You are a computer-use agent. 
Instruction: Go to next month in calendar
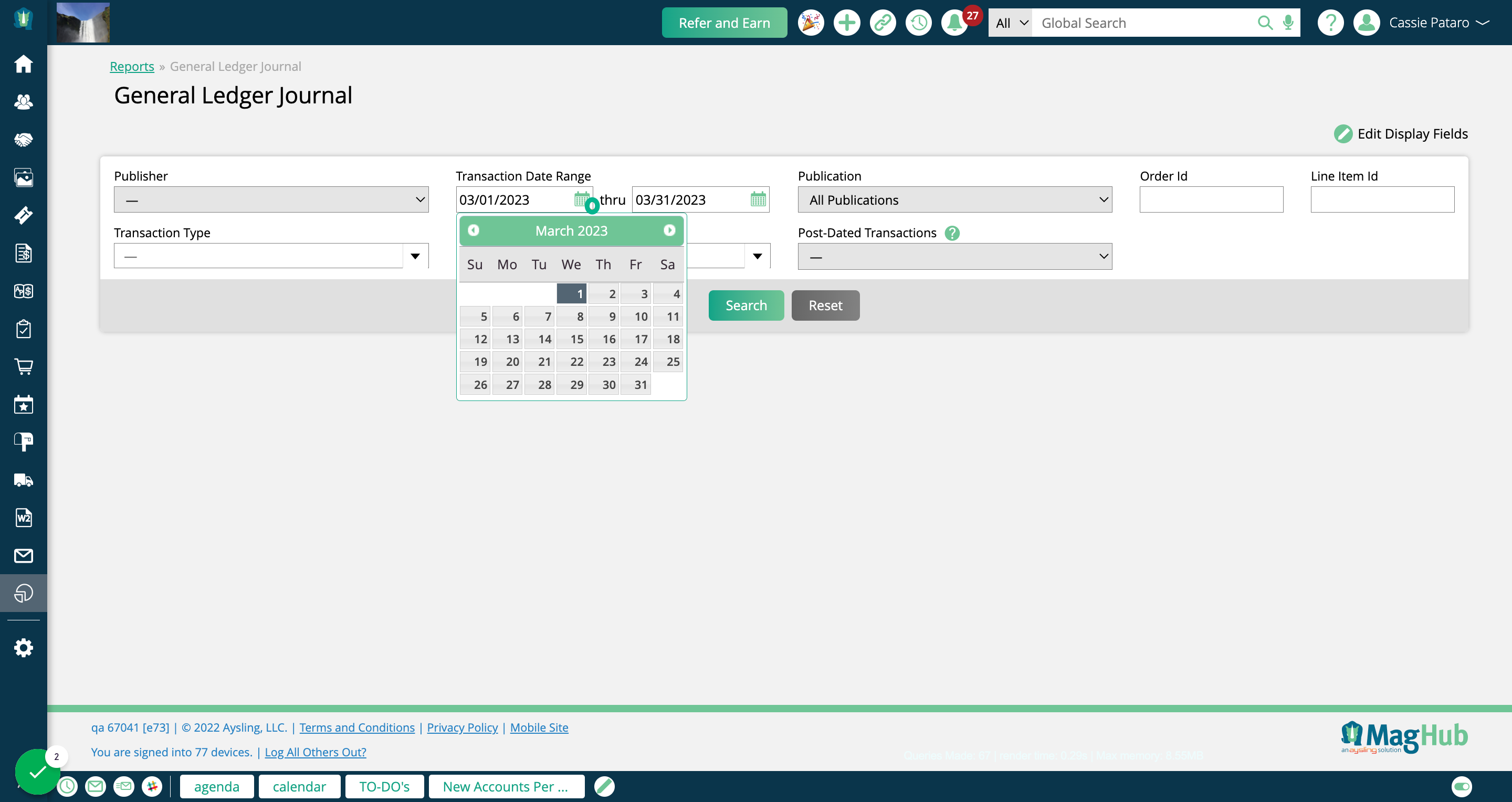tap(669, 230)
